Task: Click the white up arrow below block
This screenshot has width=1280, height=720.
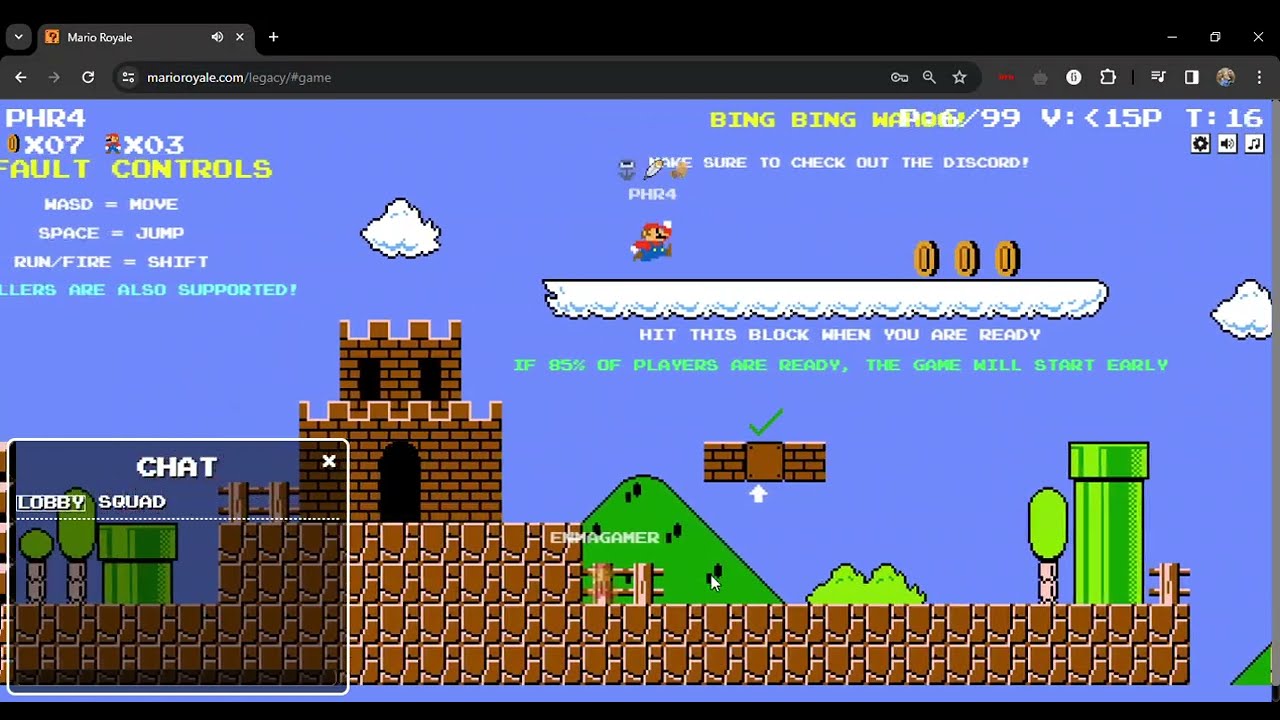Action: (758, 493)
